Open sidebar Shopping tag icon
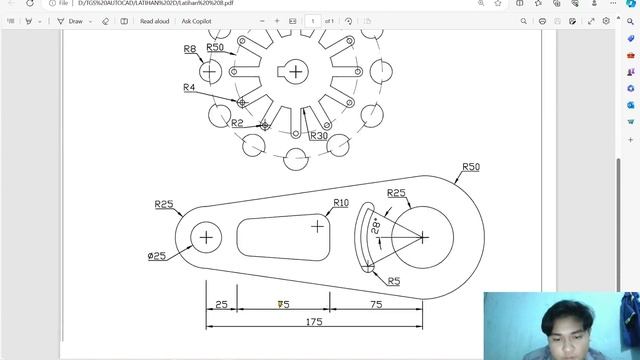 631,38
